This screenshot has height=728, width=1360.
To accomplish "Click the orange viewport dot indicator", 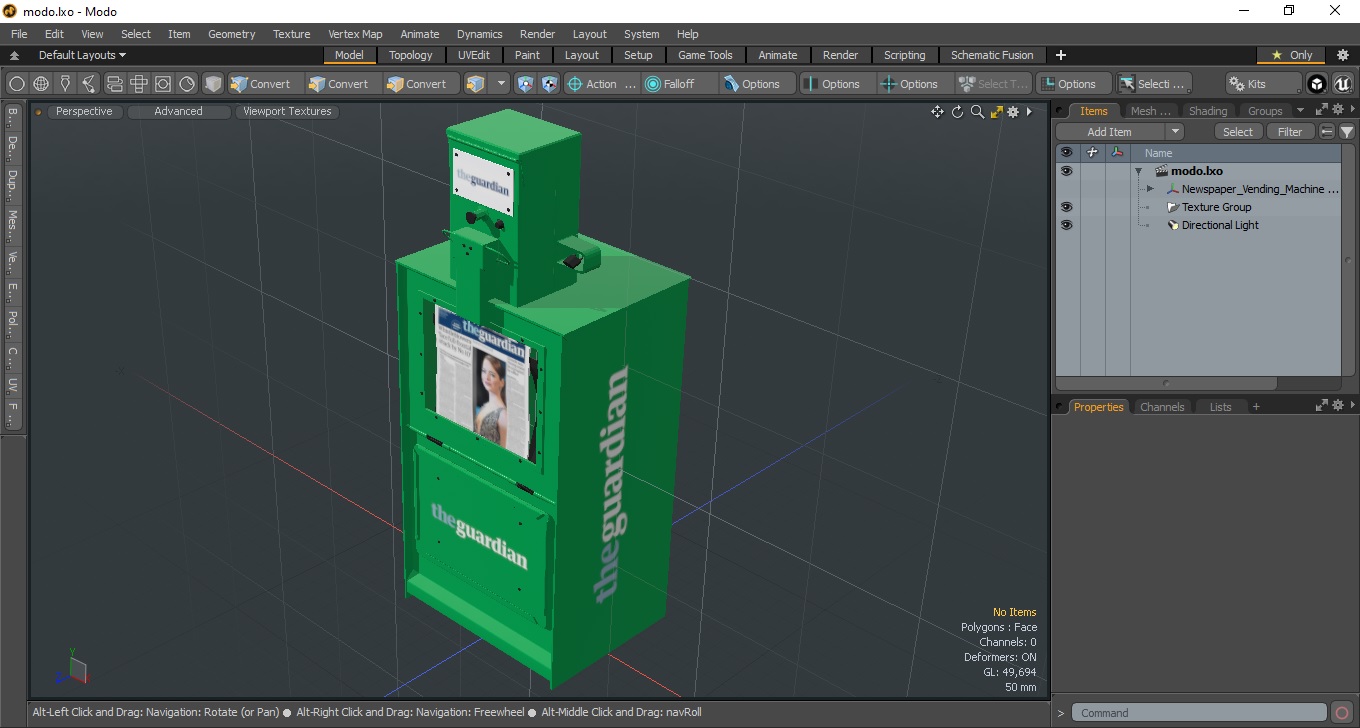I will 38,112.
